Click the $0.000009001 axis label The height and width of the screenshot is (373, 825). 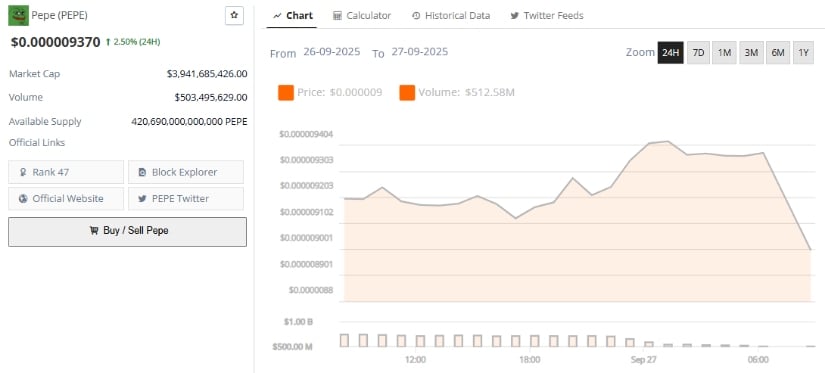click(x=306, y=238)
